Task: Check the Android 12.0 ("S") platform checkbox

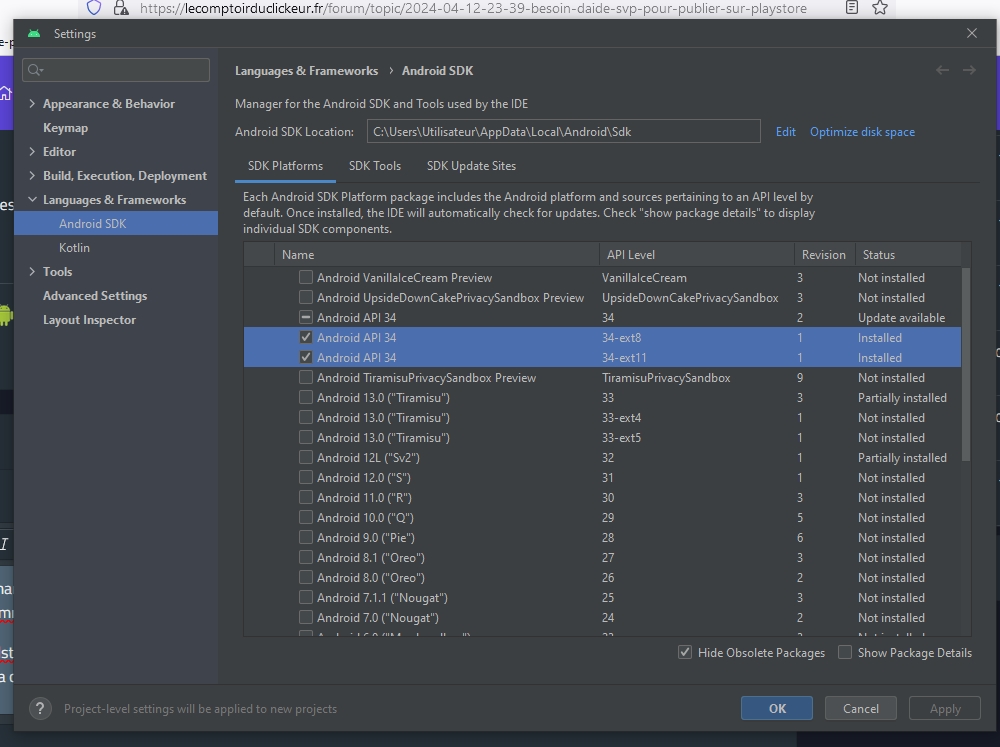Action: 306,478
